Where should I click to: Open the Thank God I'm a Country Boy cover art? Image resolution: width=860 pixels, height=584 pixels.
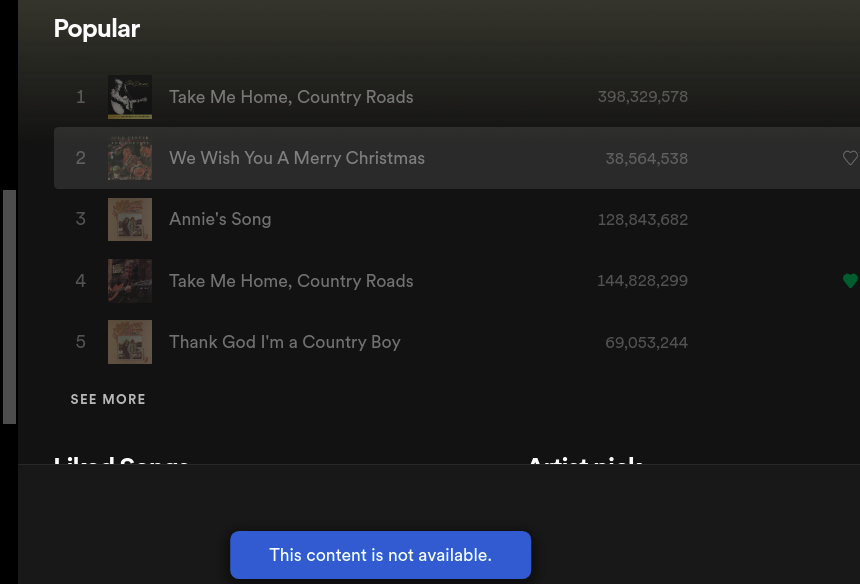tap(129, 342)
